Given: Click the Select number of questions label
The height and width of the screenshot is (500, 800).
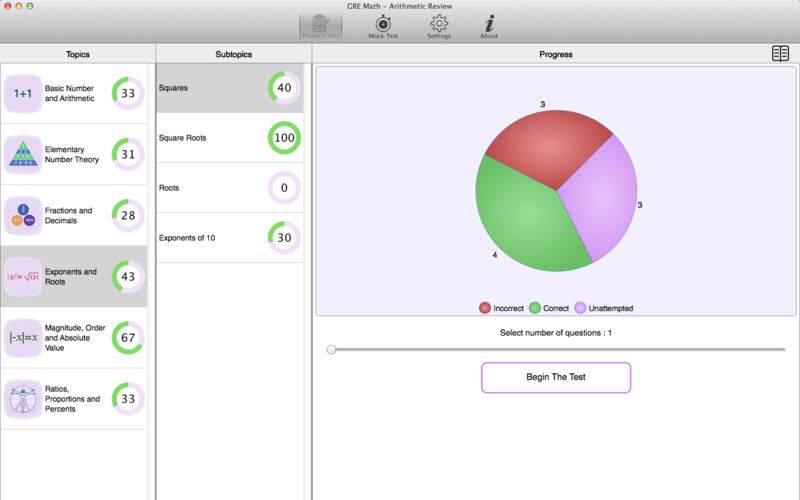Looking at the screenshot, I should pos(556,333).
